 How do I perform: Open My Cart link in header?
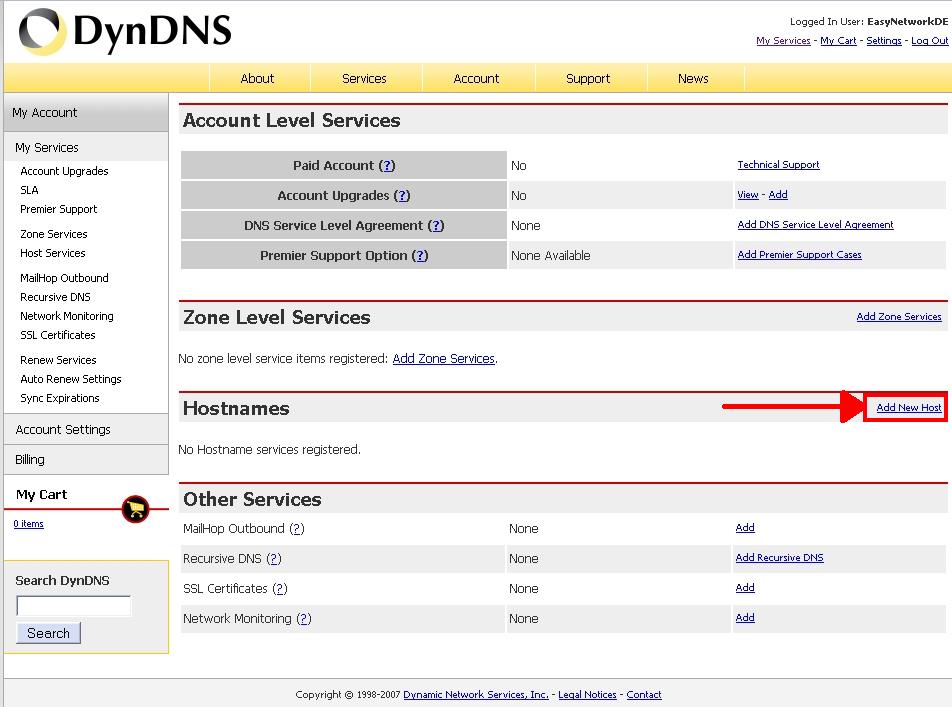click(x=838, y=41)
